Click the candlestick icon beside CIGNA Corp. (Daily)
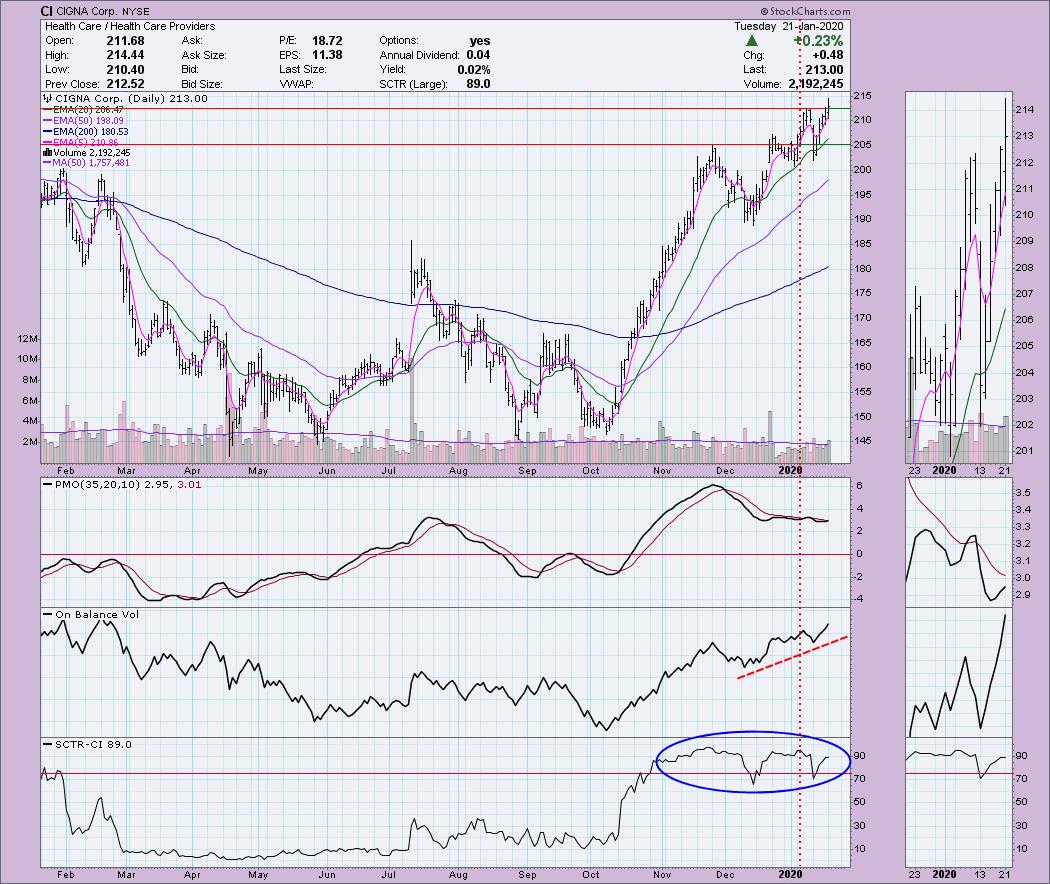This screenshot has height=884, width=1050. tap(48, 98)
